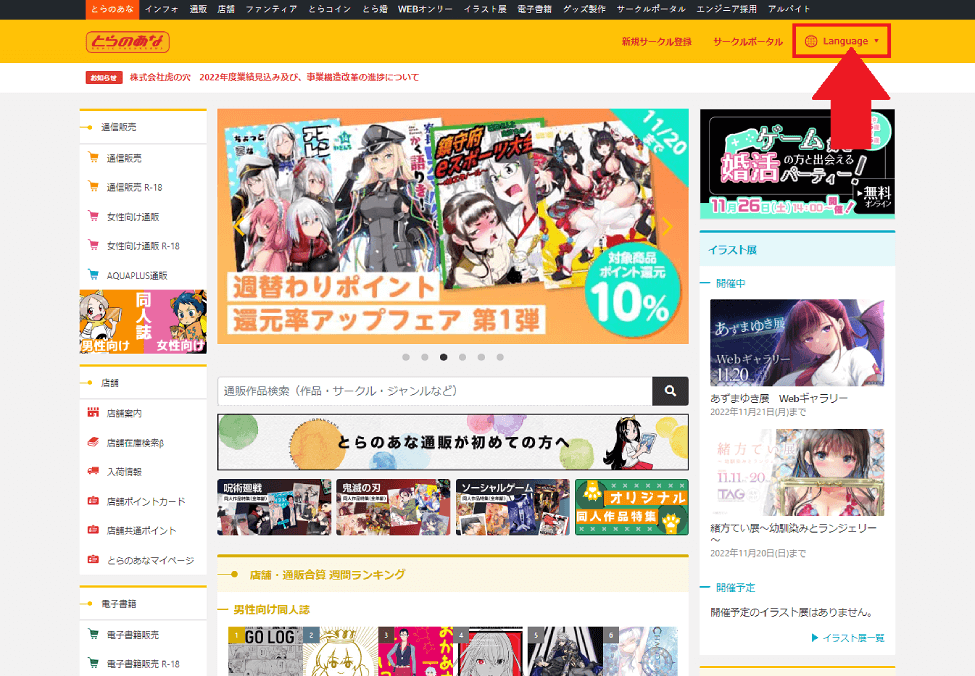Click the store icon beside 店舗案内
This screenshot has width=975, height=676.
click(x=93, y=412)
